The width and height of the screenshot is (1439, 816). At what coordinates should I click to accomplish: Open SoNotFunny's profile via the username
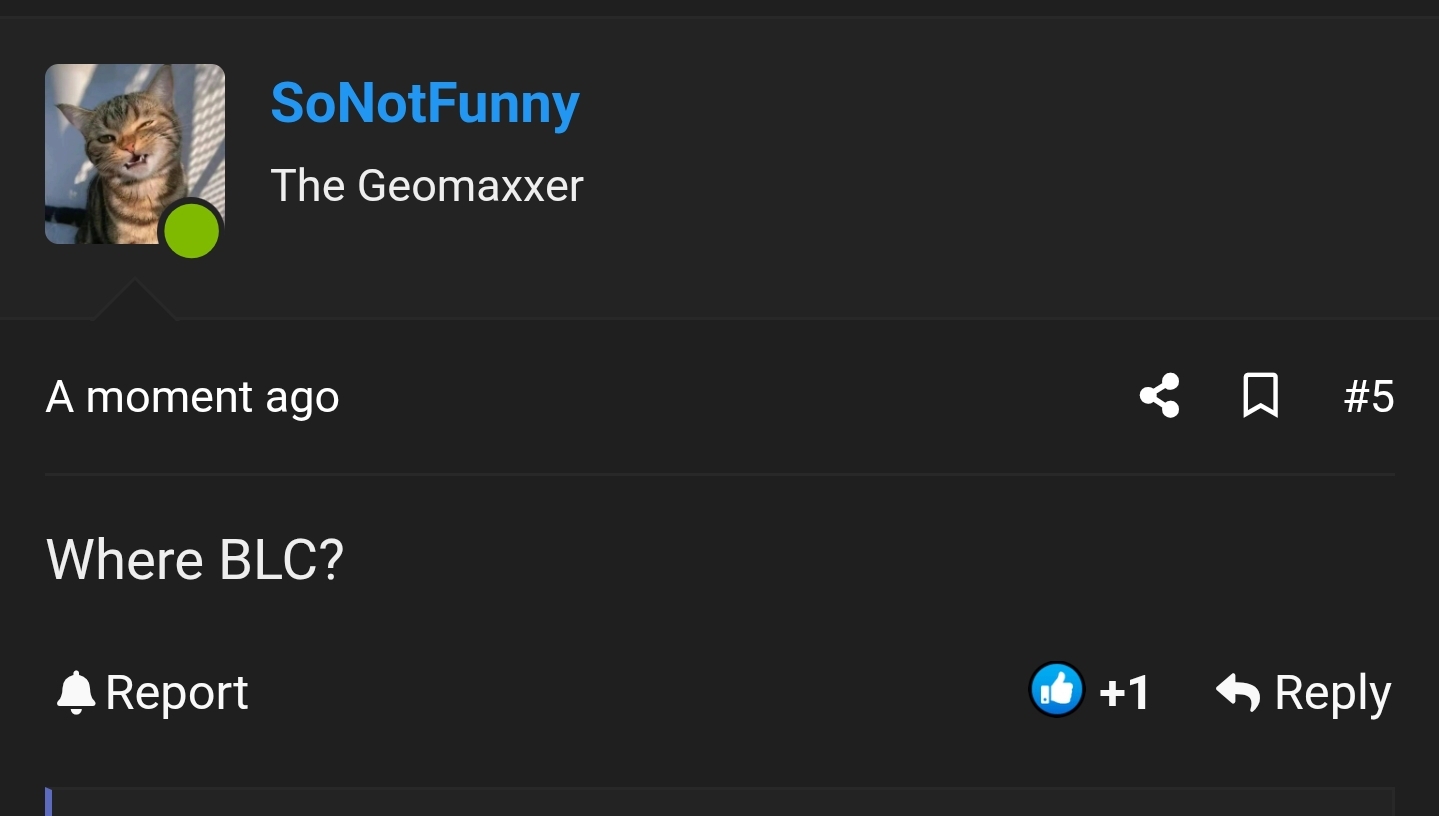pos(425,103)
